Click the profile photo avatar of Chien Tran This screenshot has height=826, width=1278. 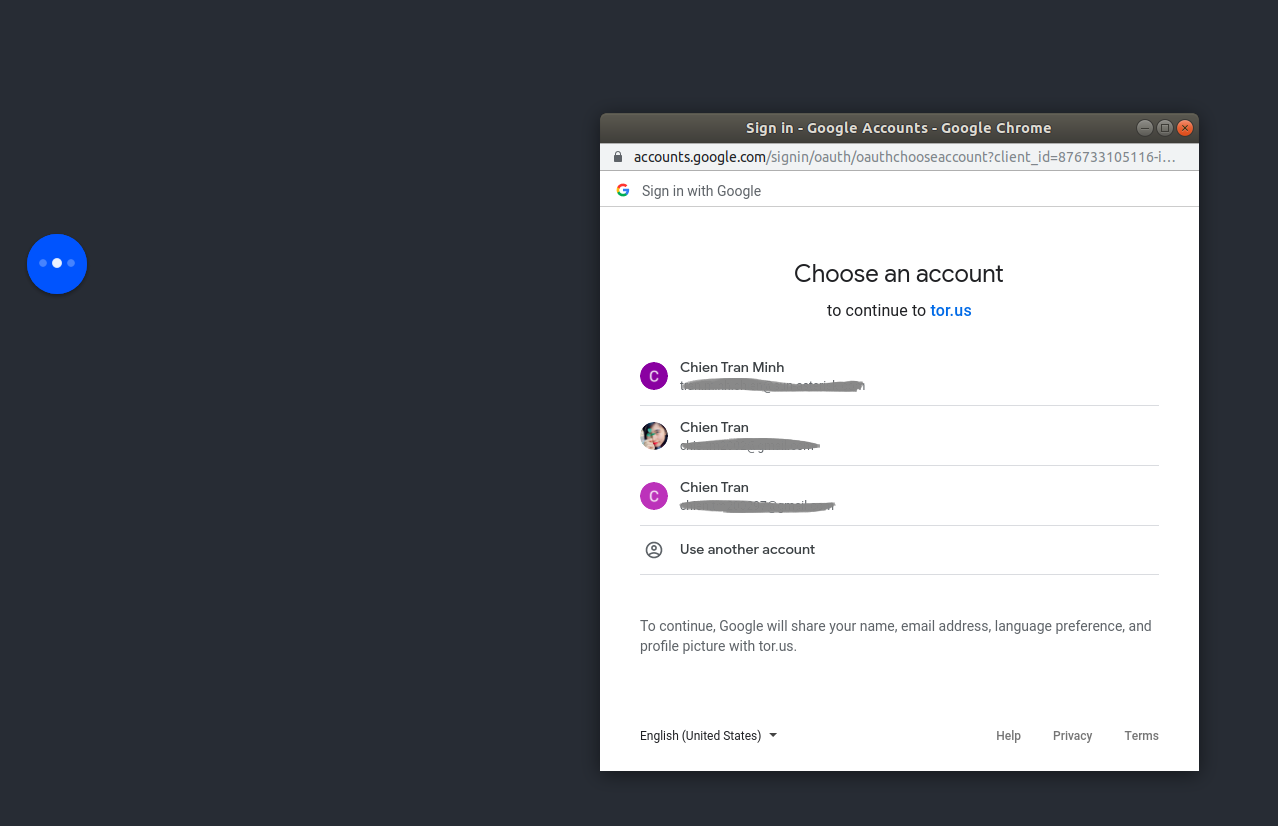point(653,436)
